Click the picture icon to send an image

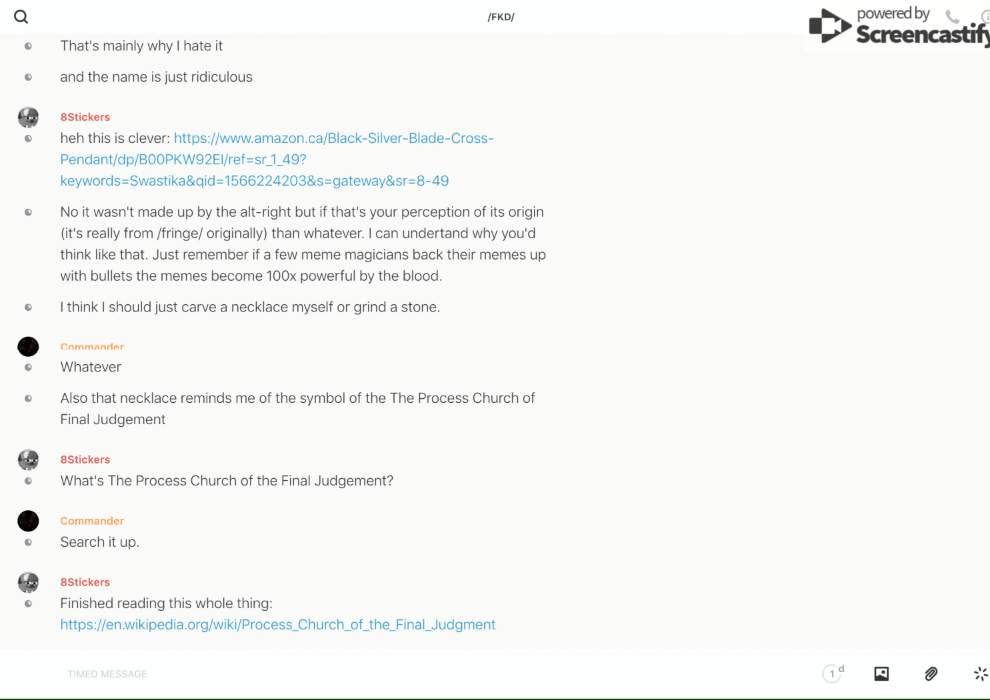[881, 674]
